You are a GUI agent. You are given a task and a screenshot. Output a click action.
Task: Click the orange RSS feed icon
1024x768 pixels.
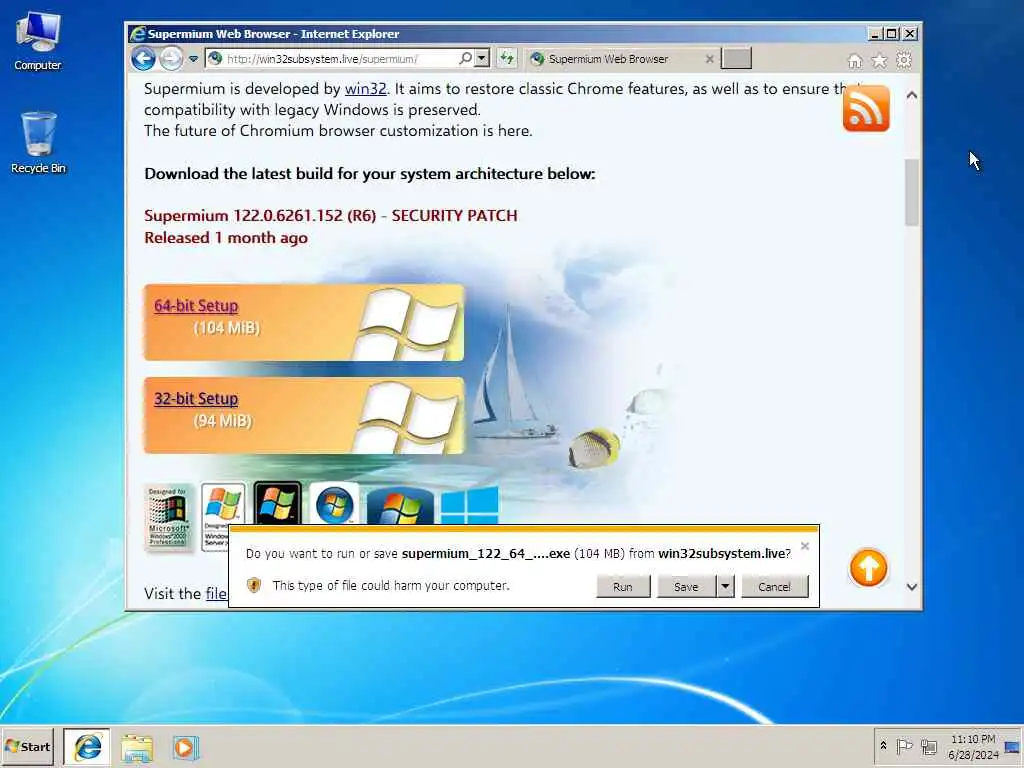point(866,108)
